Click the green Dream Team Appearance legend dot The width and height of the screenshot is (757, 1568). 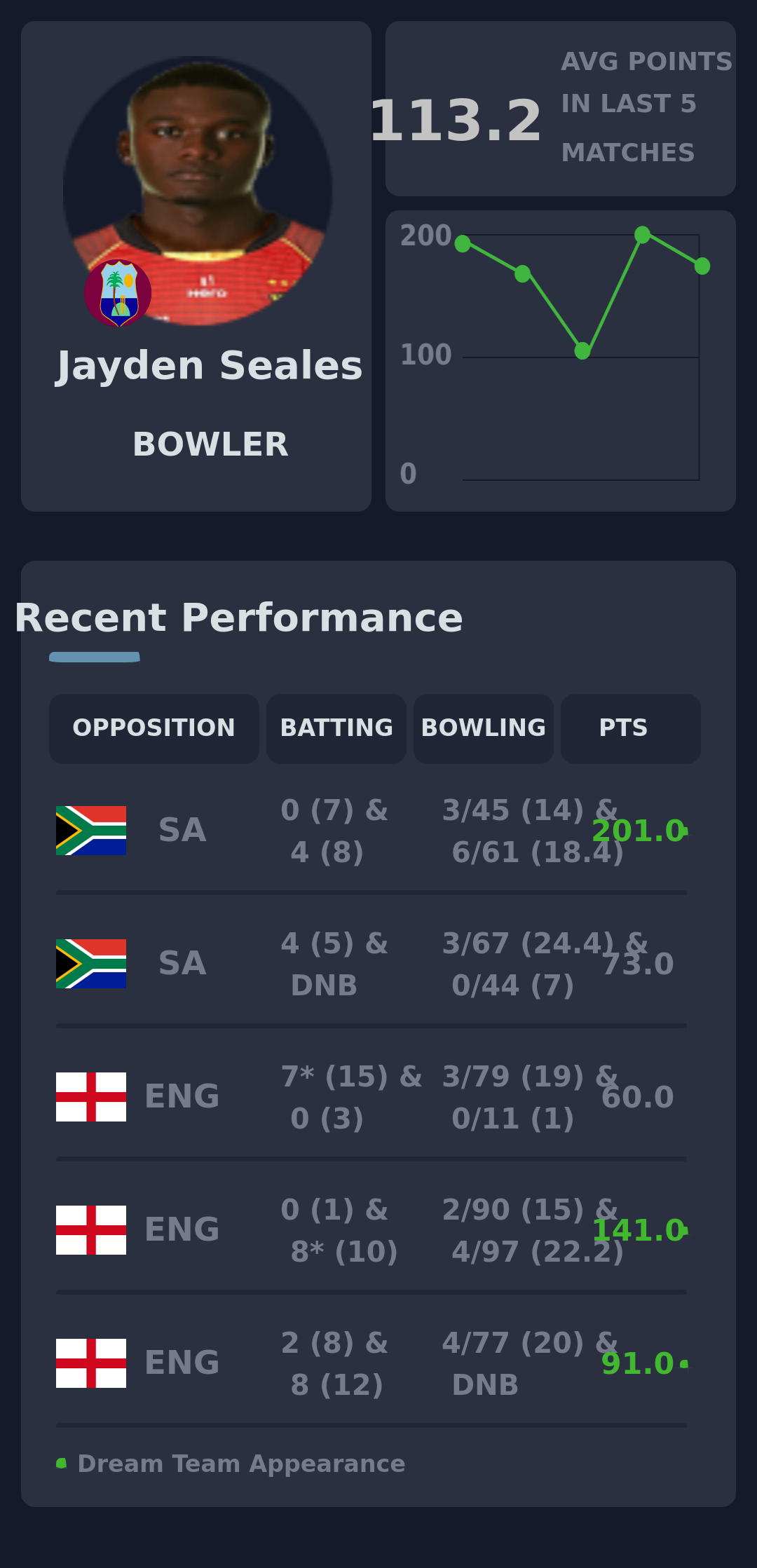click(62, 1463)
